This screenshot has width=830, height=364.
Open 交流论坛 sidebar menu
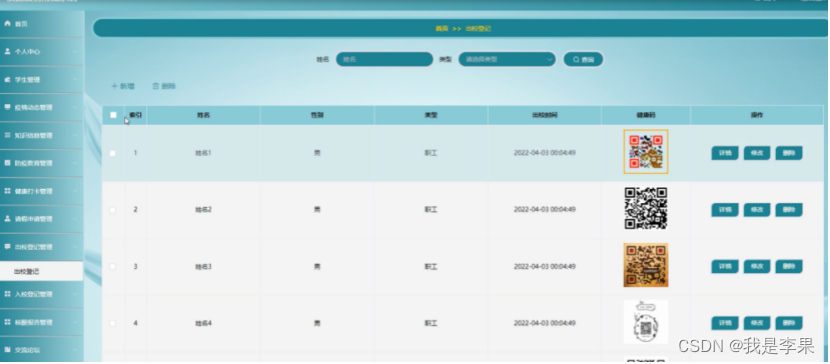41,350
